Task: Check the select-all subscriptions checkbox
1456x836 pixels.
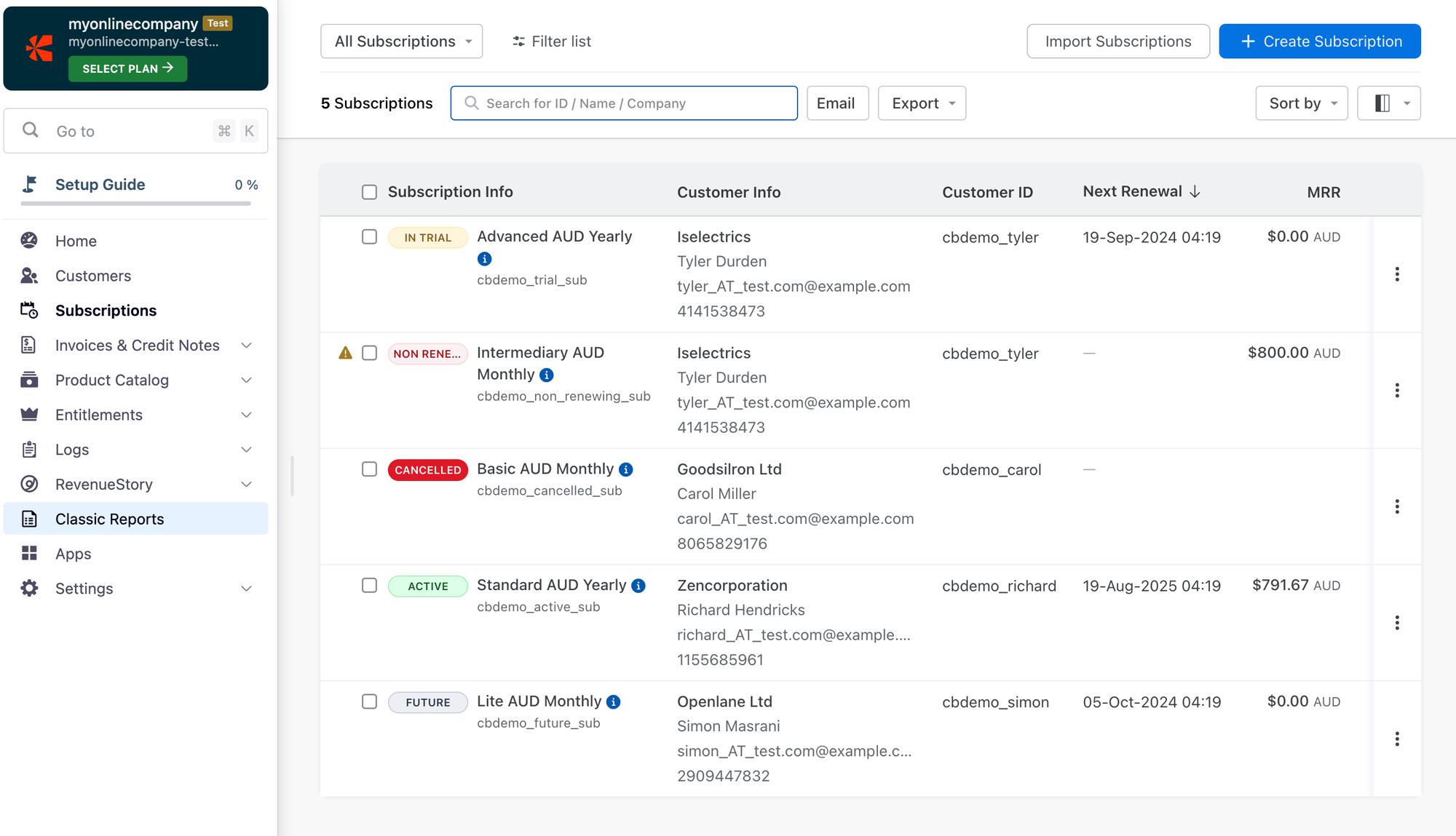Action: pos(369,191)
